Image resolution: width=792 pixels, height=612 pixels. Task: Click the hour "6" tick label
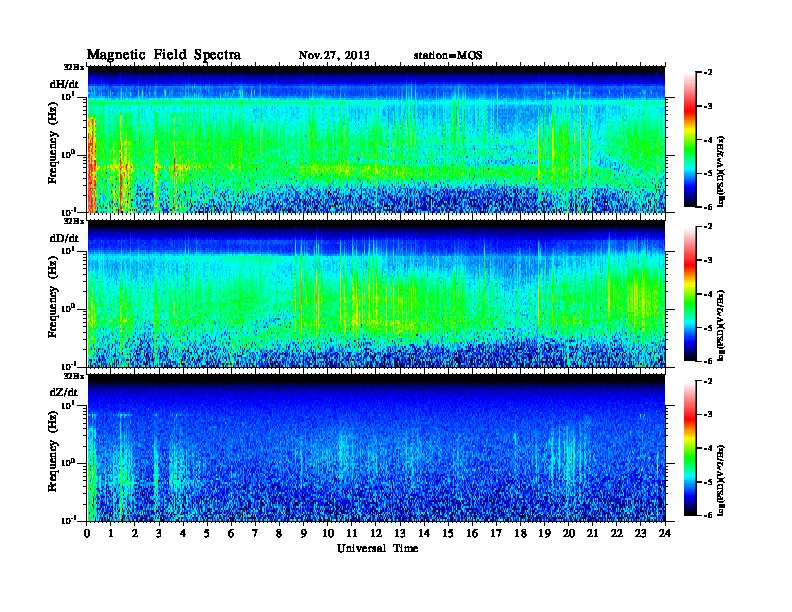tap(231, 534)
